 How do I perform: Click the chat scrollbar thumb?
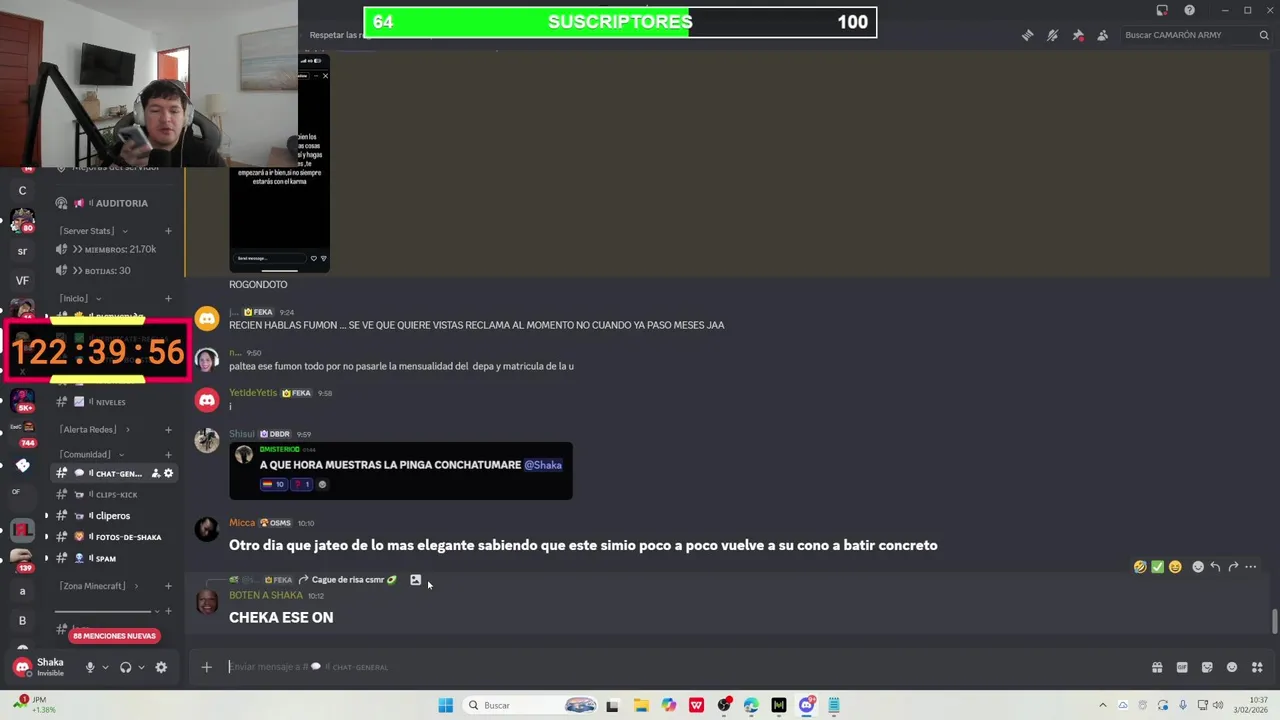coord(1275,620)
